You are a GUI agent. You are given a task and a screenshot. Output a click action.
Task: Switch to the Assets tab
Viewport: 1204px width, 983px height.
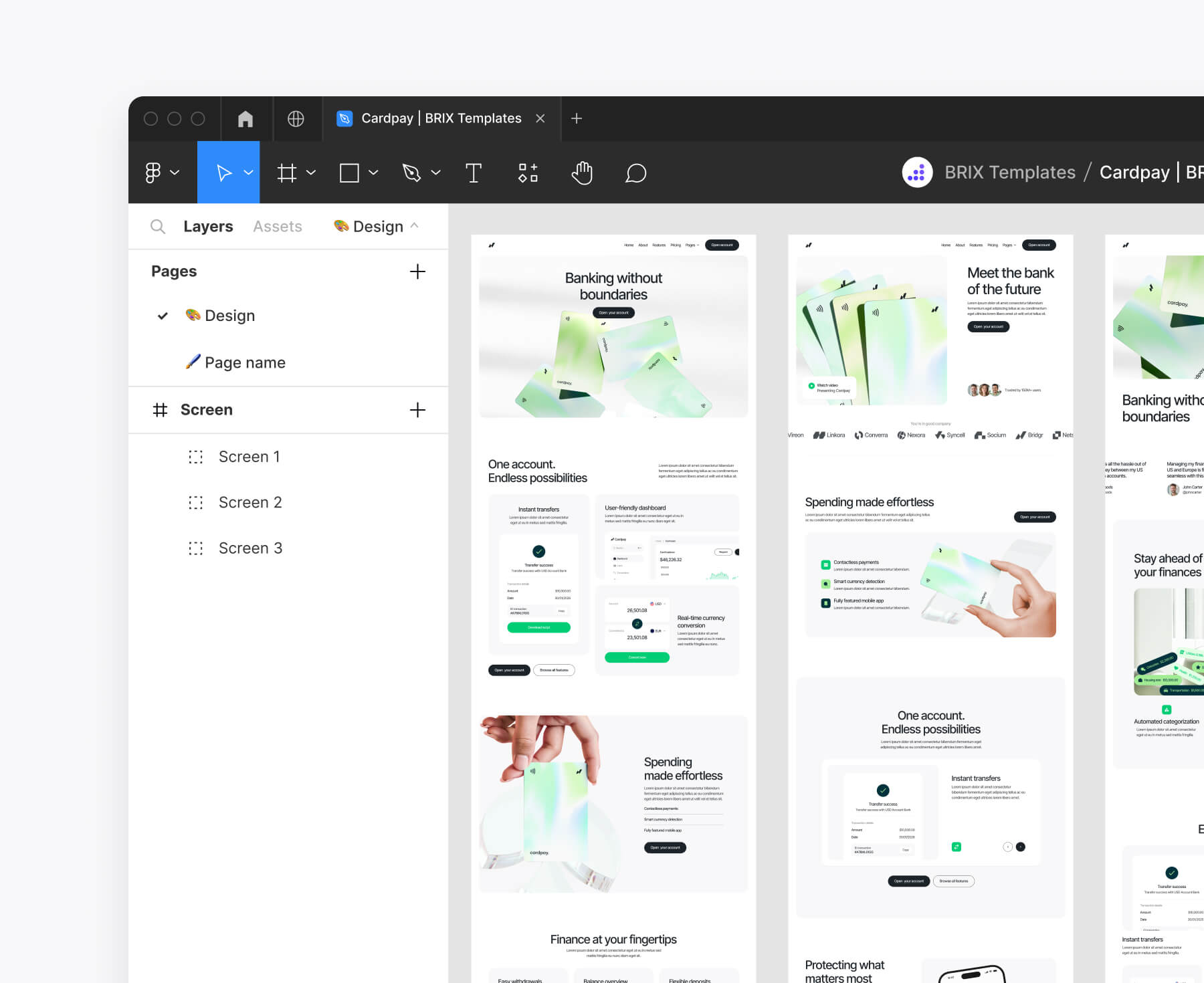tap(277, 226)
